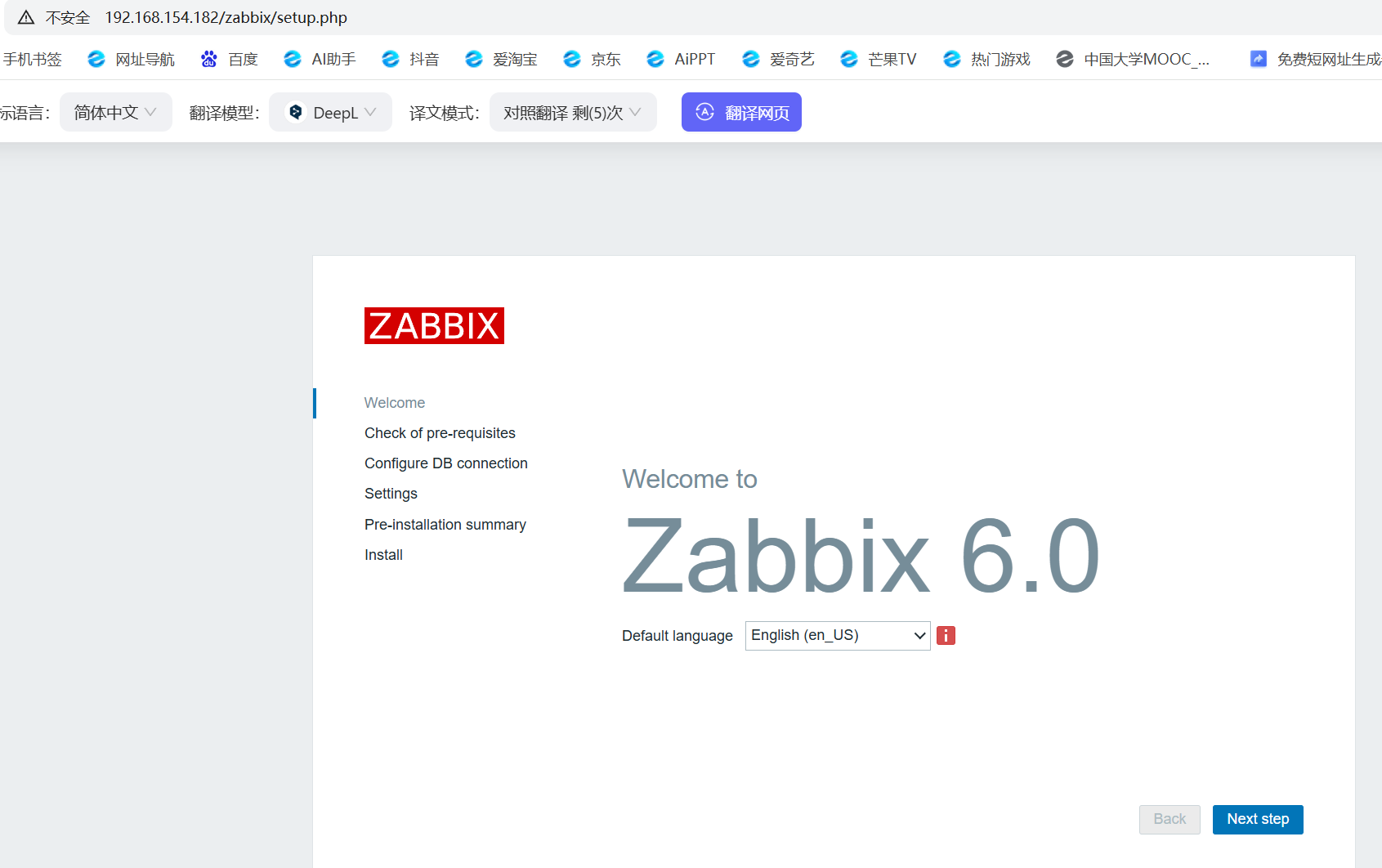Select the Settings setup step

[x=391, y=494]
